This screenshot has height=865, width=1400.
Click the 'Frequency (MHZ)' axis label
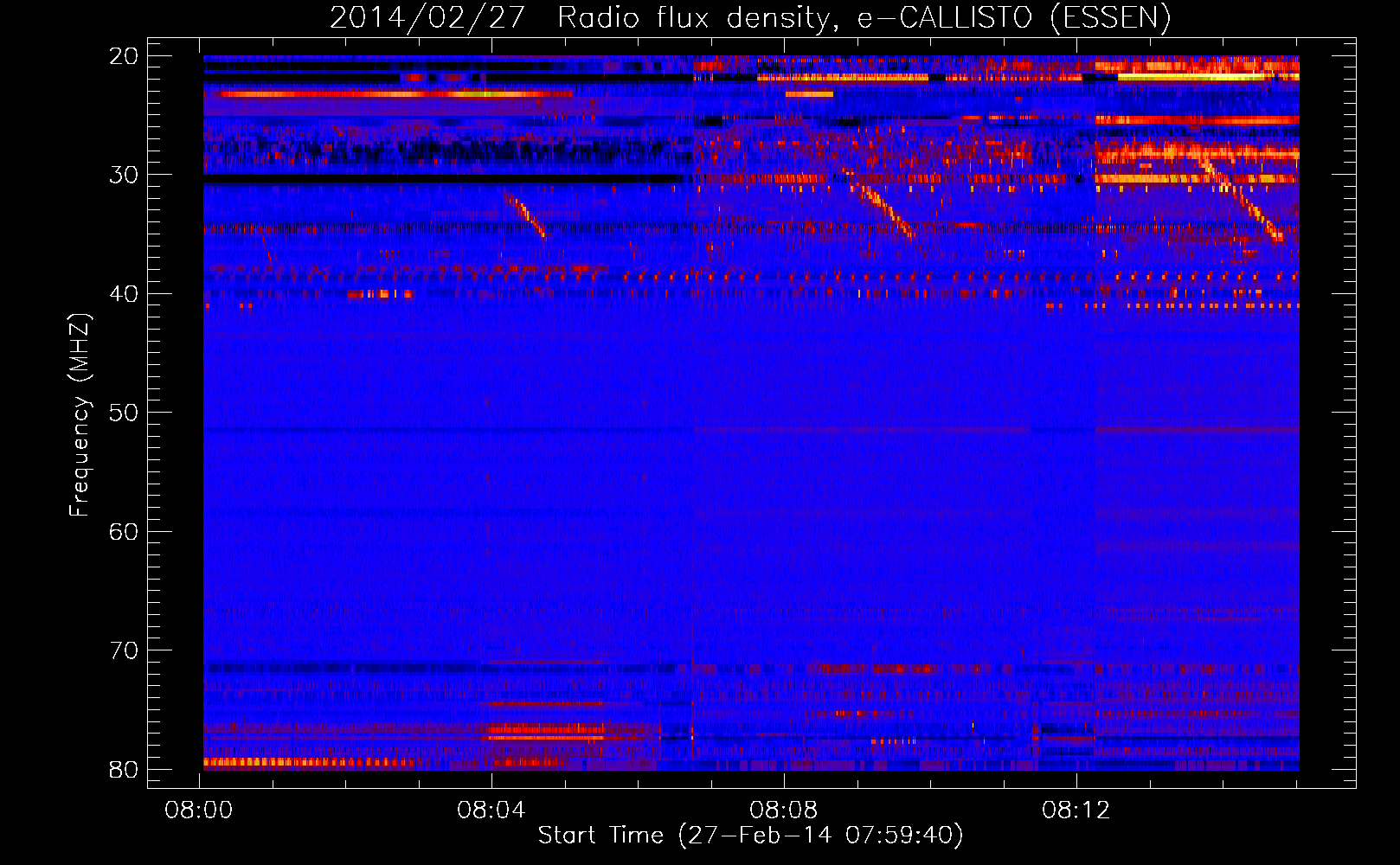[x=80, y=415]
